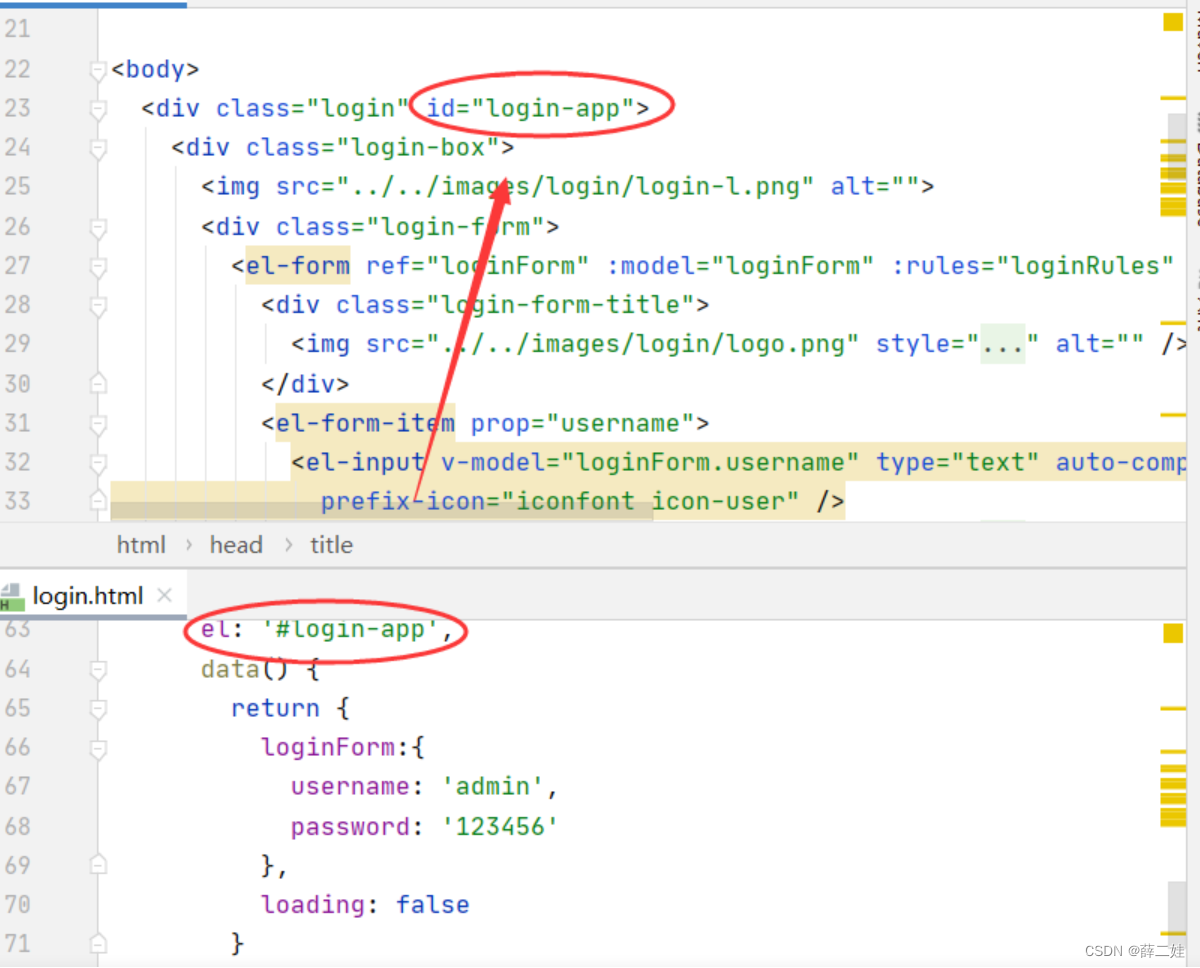Viewport: 1200px width, 968px height.
Task: Click the '123456' password string
Action: [x=500, y=827]
